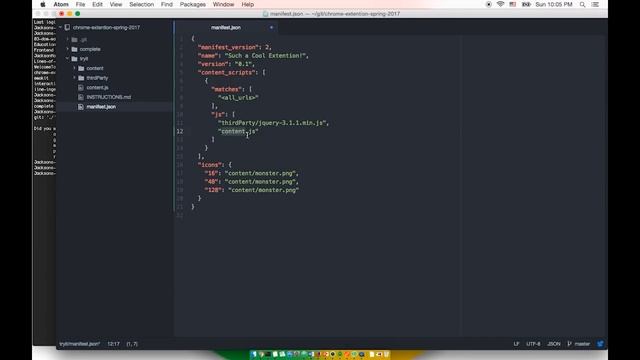Select manifest.json in tree view

pos(101,107)
